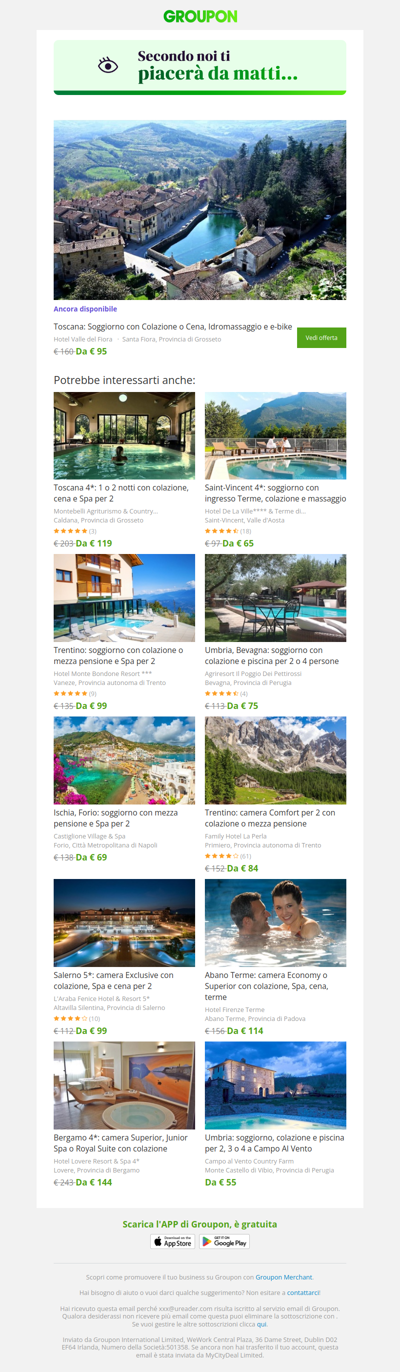Image resolution: width=400 pixels, height=1372 pixels.
Task: View the Salerno 5* hotel night image
Action: click(124, 923)
